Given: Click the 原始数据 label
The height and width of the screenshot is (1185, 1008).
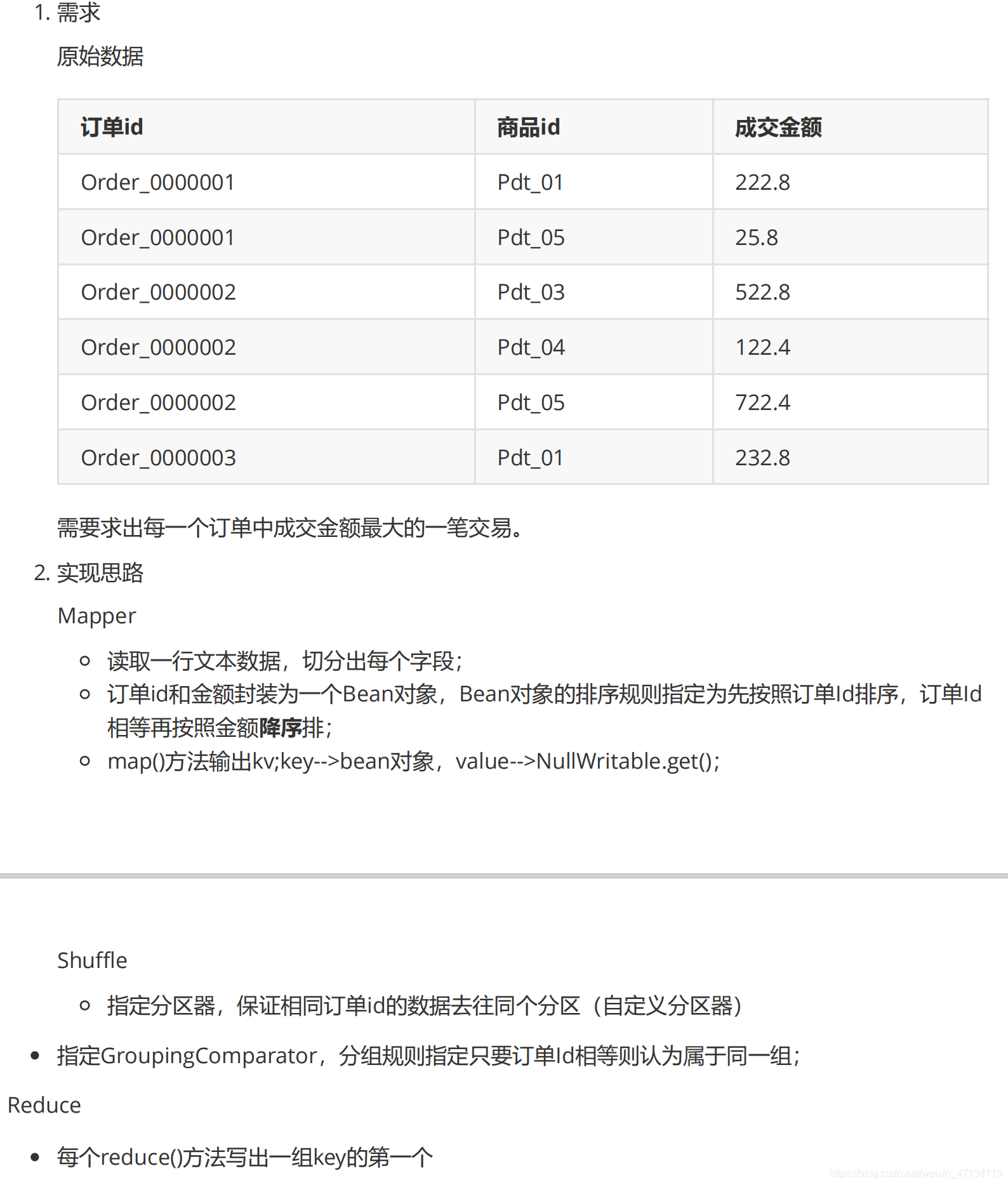Looking at the screenshot, I should (x=100, y=56).
